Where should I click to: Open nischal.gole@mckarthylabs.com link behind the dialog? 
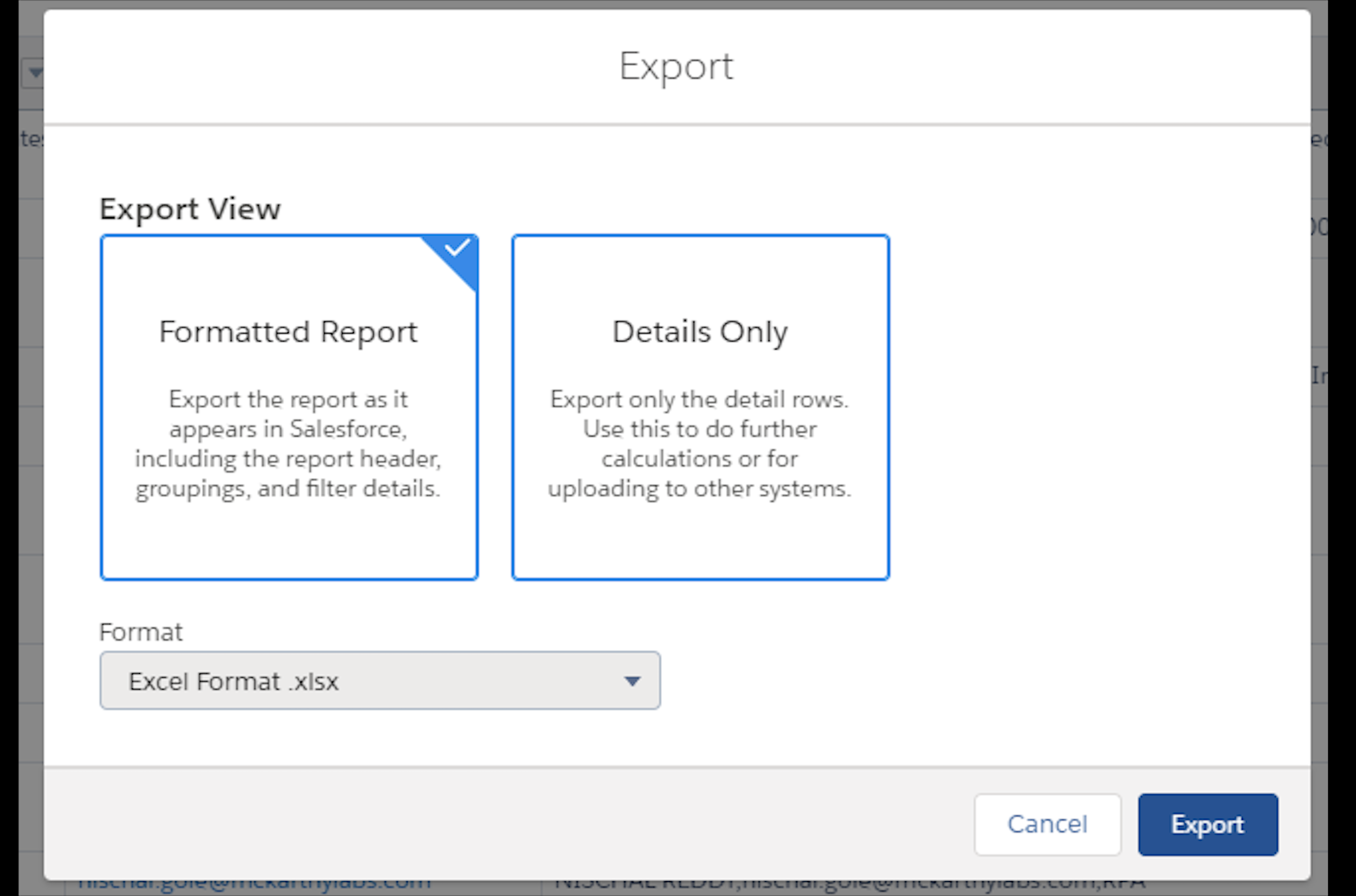[254, 885]
